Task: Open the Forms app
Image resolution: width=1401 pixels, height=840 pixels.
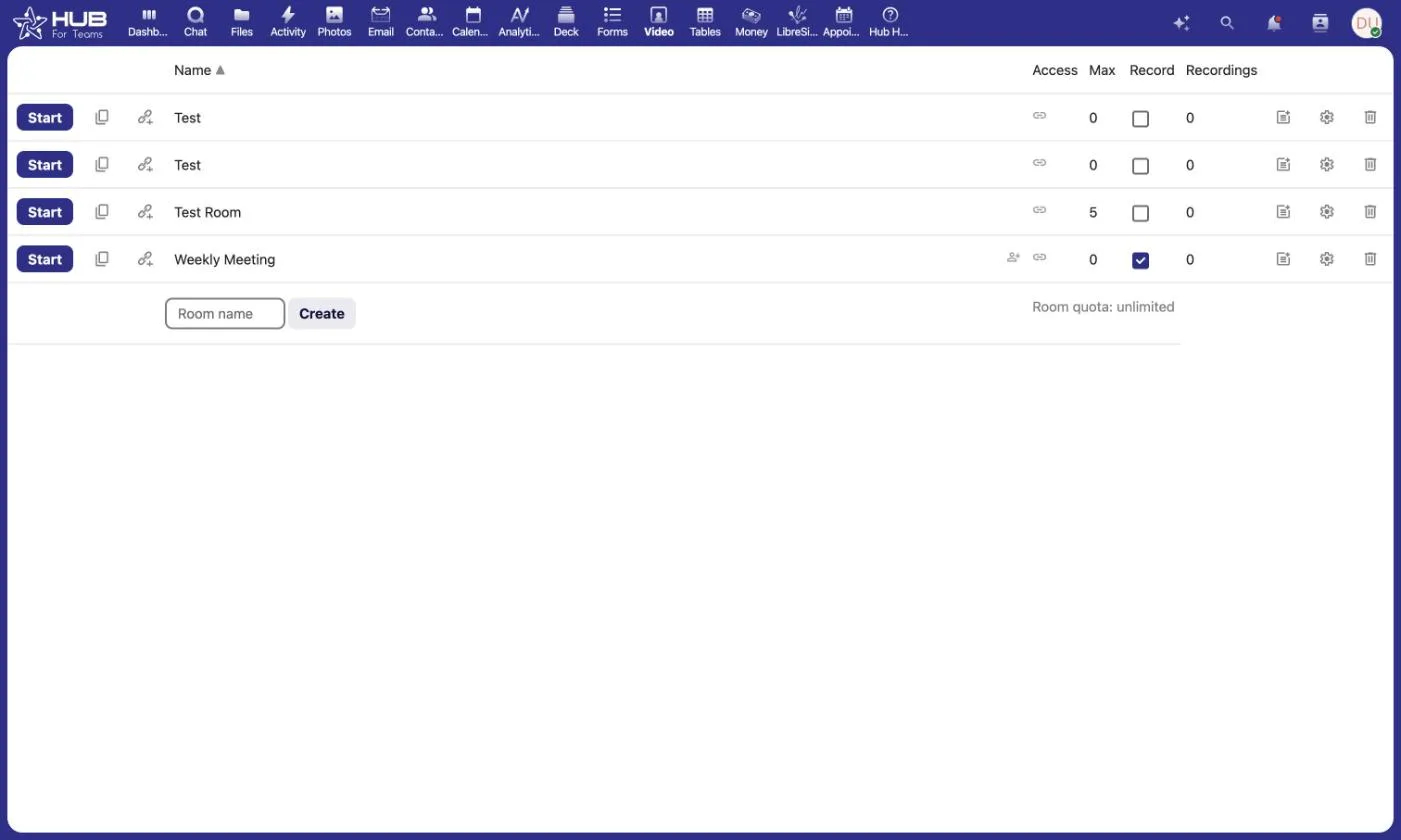Action: [x=612, y=22]
